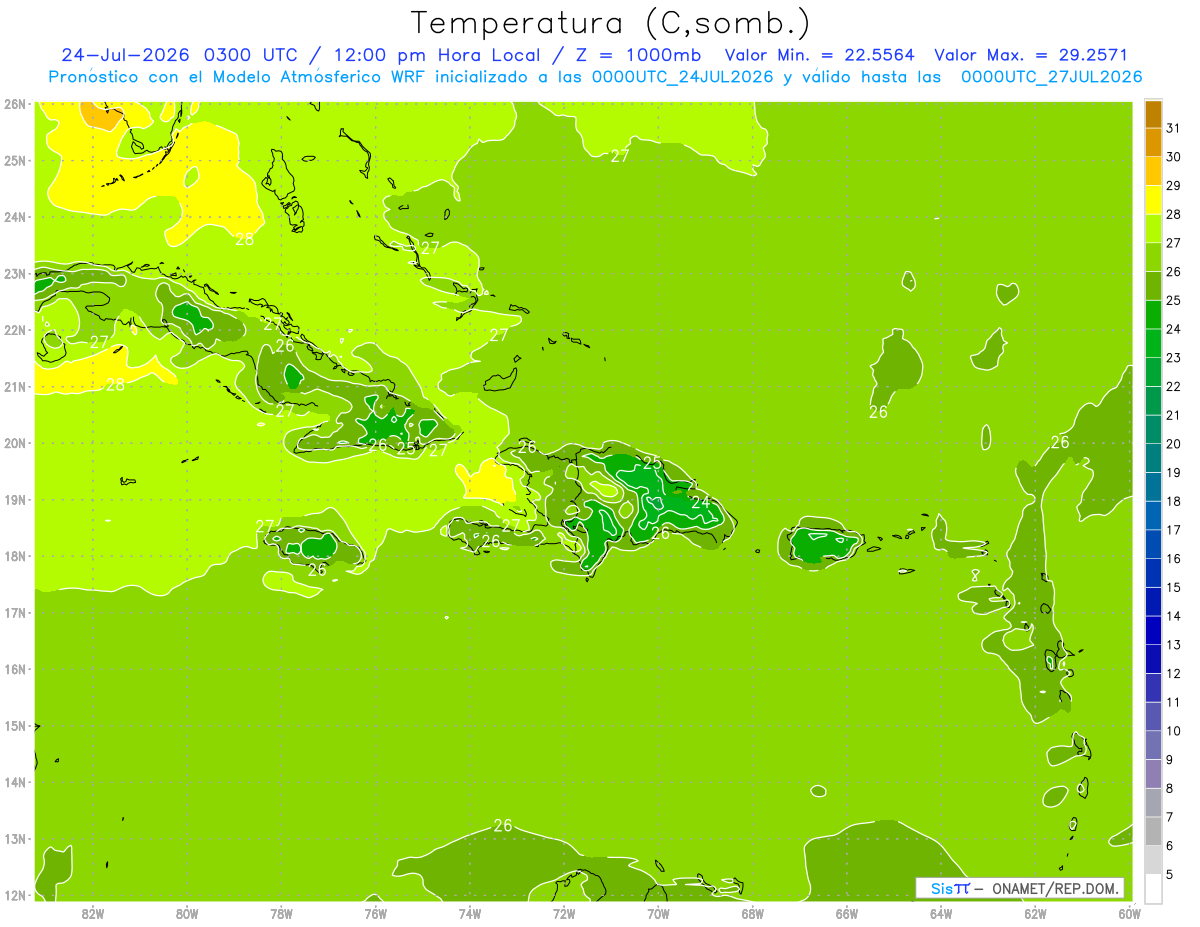Click the '62W' longitude axis label

[1035, 913]
